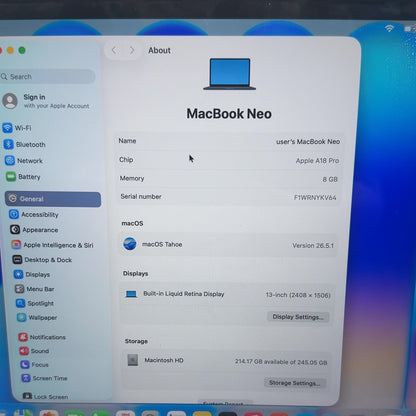The width and height of the screenshot is (416, 416).
Task: Open Accessibility settings
Action: point(34,214)
